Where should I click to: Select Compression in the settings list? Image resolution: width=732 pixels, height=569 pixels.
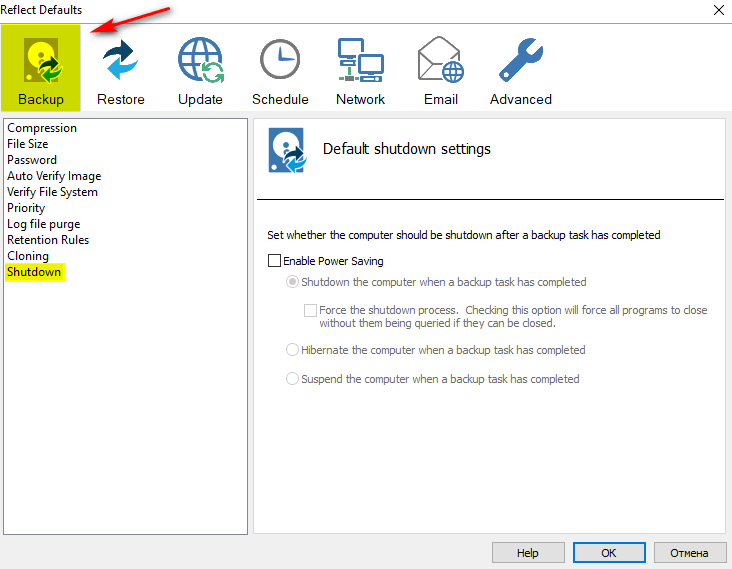click(x=42, y=128)
